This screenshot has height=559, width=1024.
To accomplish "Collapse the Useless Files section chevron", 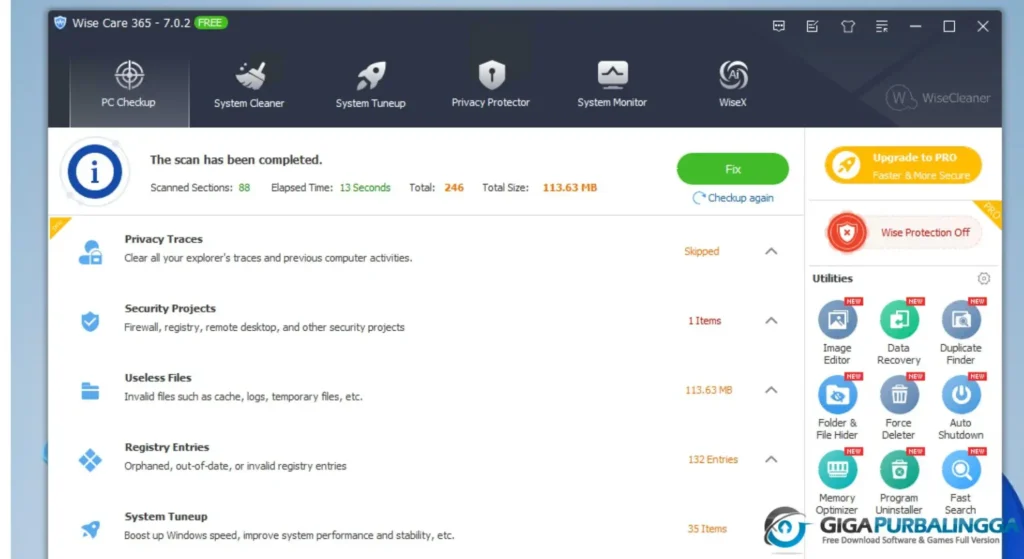I will coord(771,390).
